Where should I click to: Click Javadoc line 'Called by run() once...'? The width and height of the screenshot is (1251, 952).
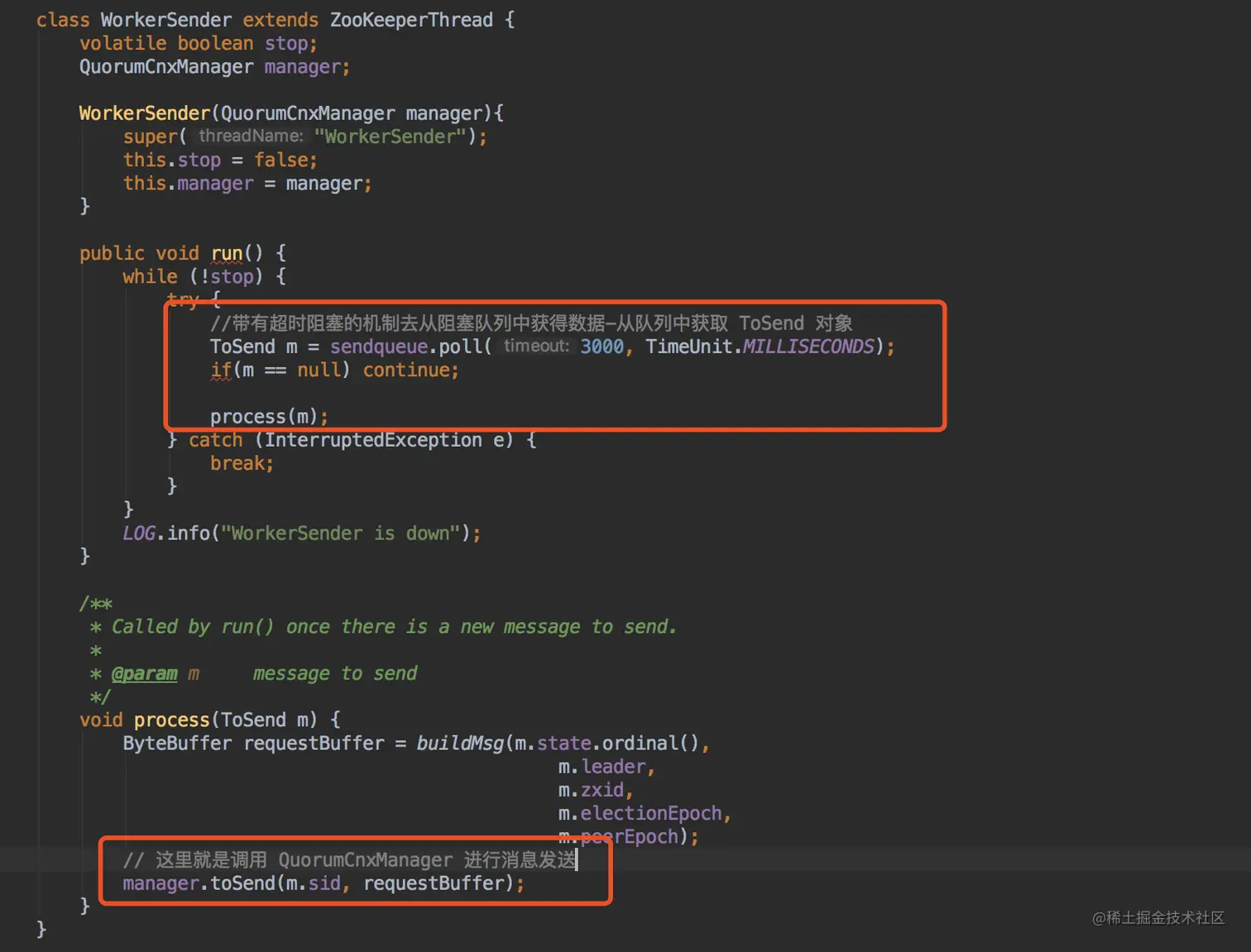(394, 627)
